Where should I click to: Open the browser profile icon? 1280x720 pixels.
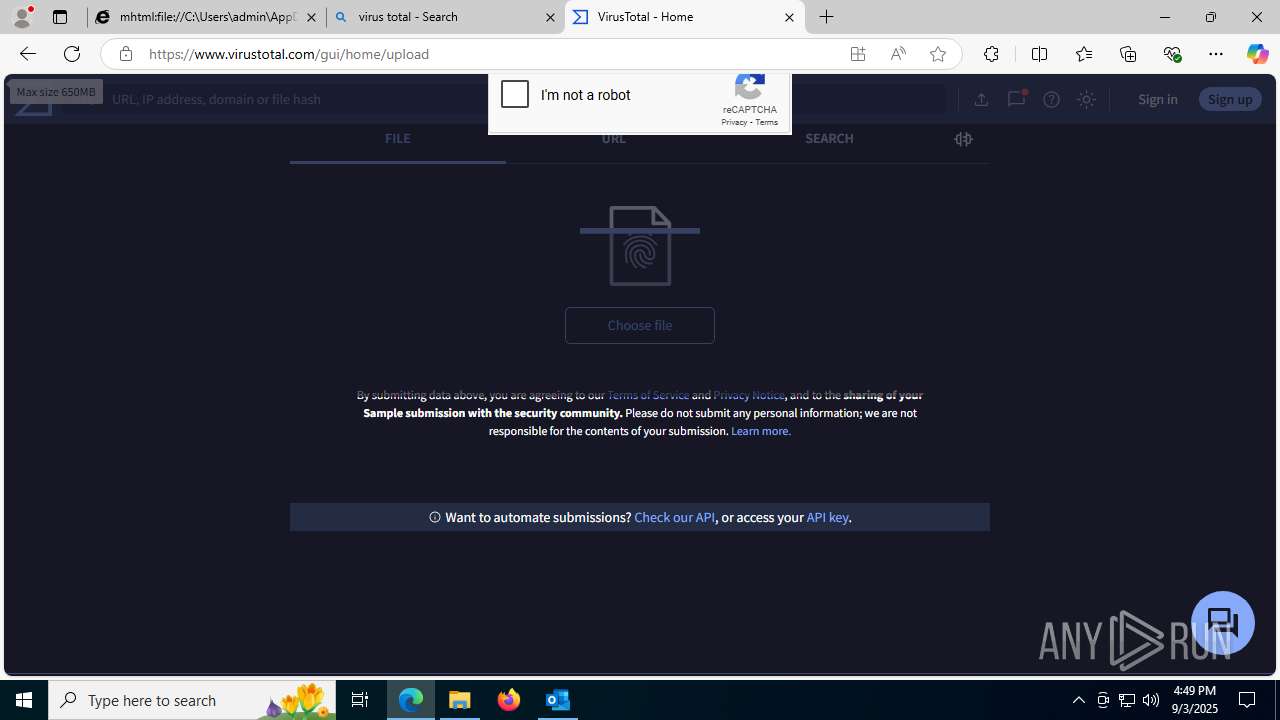click(x=22, y=17)
